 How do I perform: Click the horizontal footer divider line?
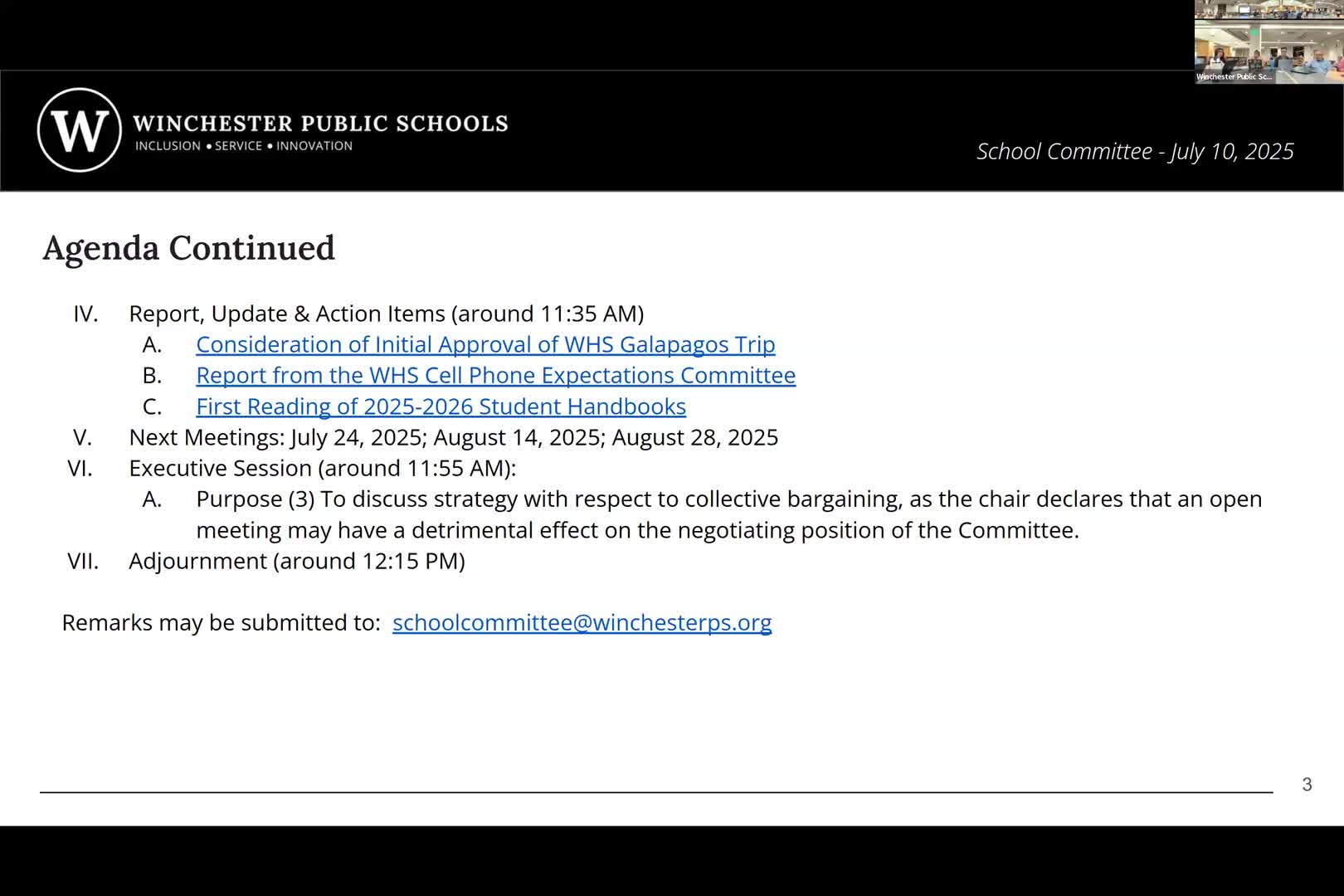click(x=655, y=792)
